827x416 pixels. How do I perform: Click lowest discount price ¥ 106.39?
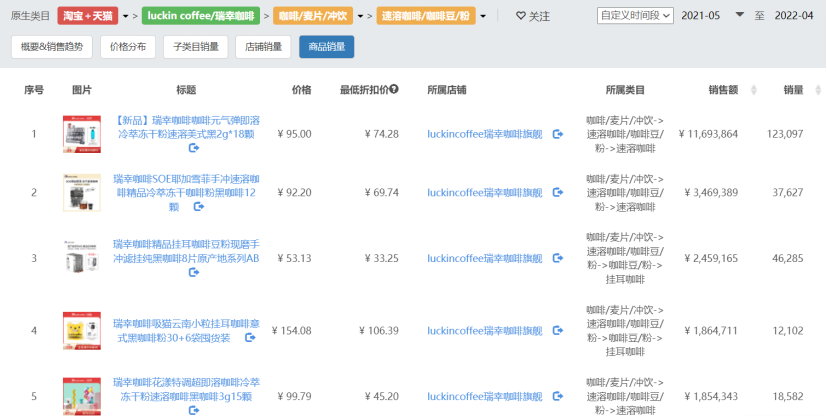click(379, 331)
